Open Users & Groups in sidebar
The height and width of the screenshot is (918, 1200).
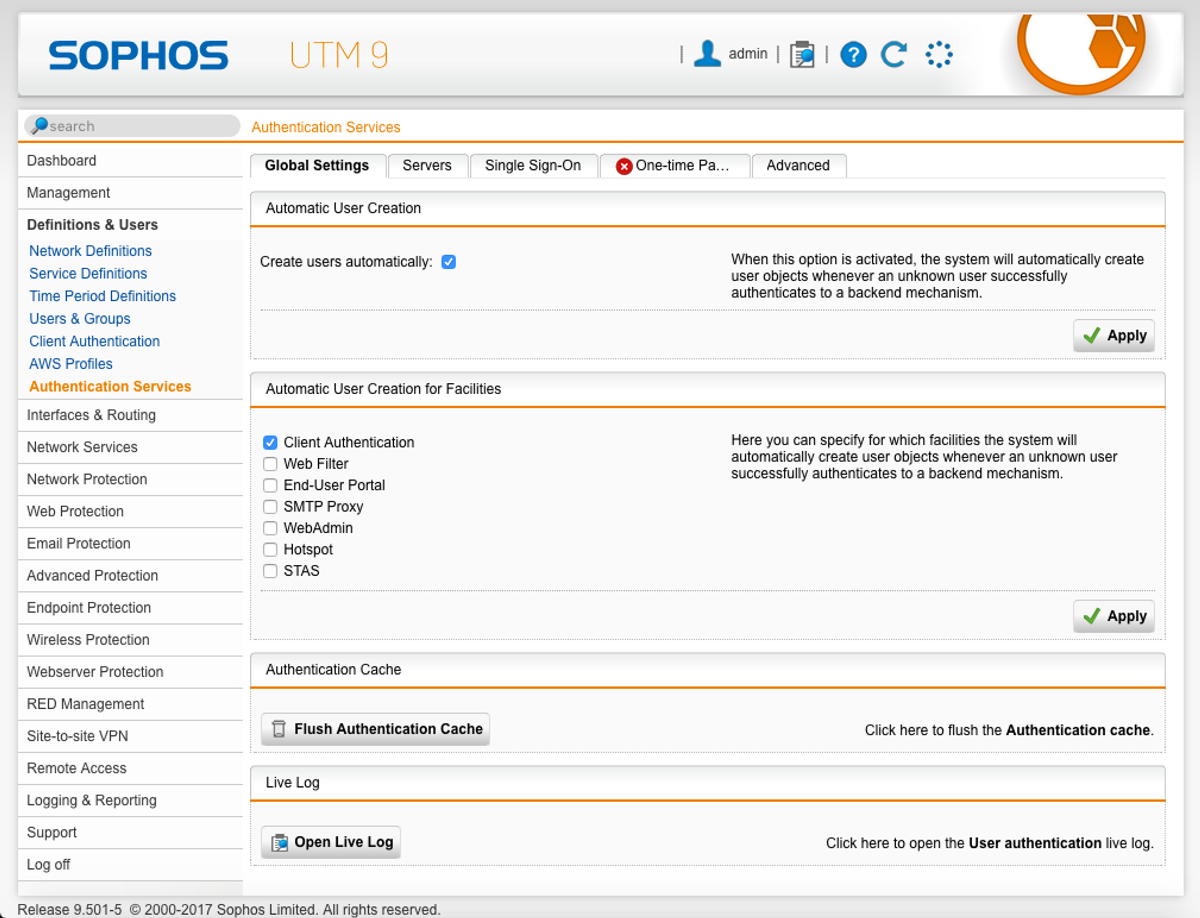(x=80, y=319)
